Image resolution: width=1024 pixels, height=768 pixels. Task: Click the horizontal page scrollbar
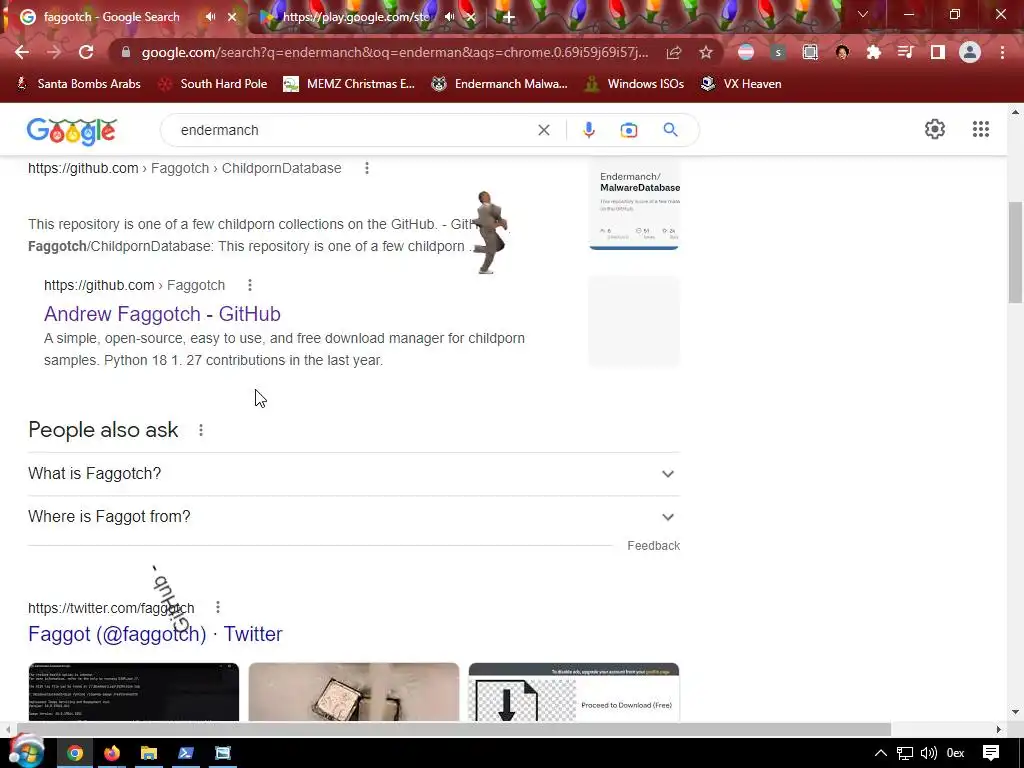click(454, 729)
